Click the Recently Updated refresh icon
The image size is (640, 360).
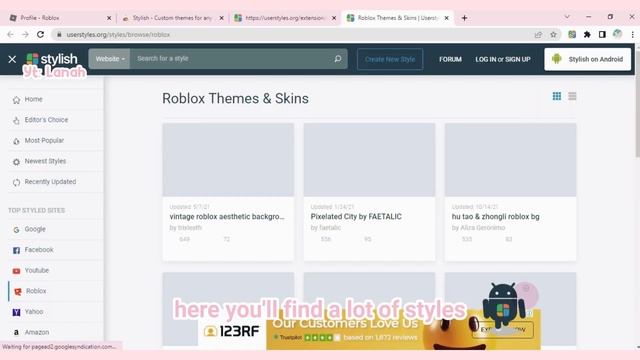[x=16, y=182]
